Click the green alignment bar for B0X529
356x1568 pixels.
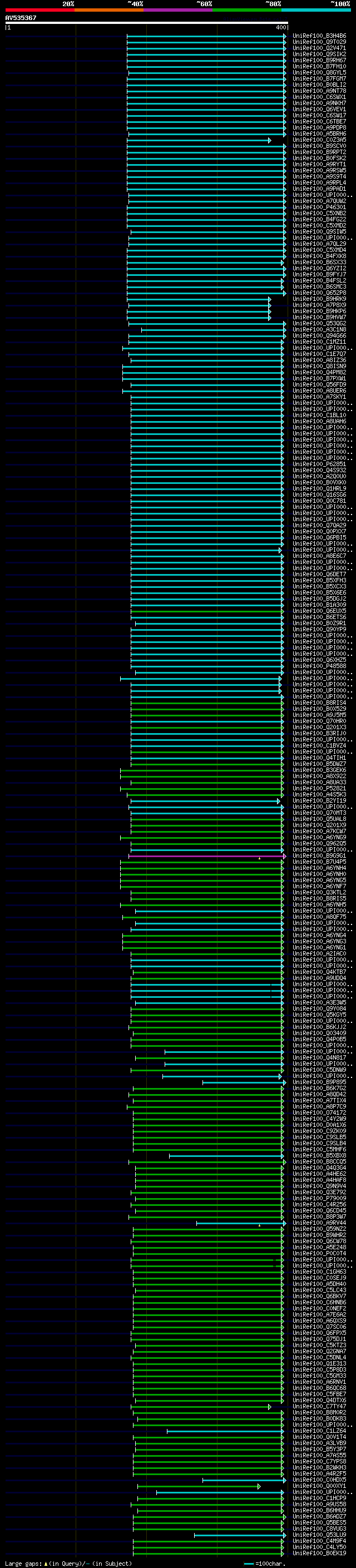207,709
